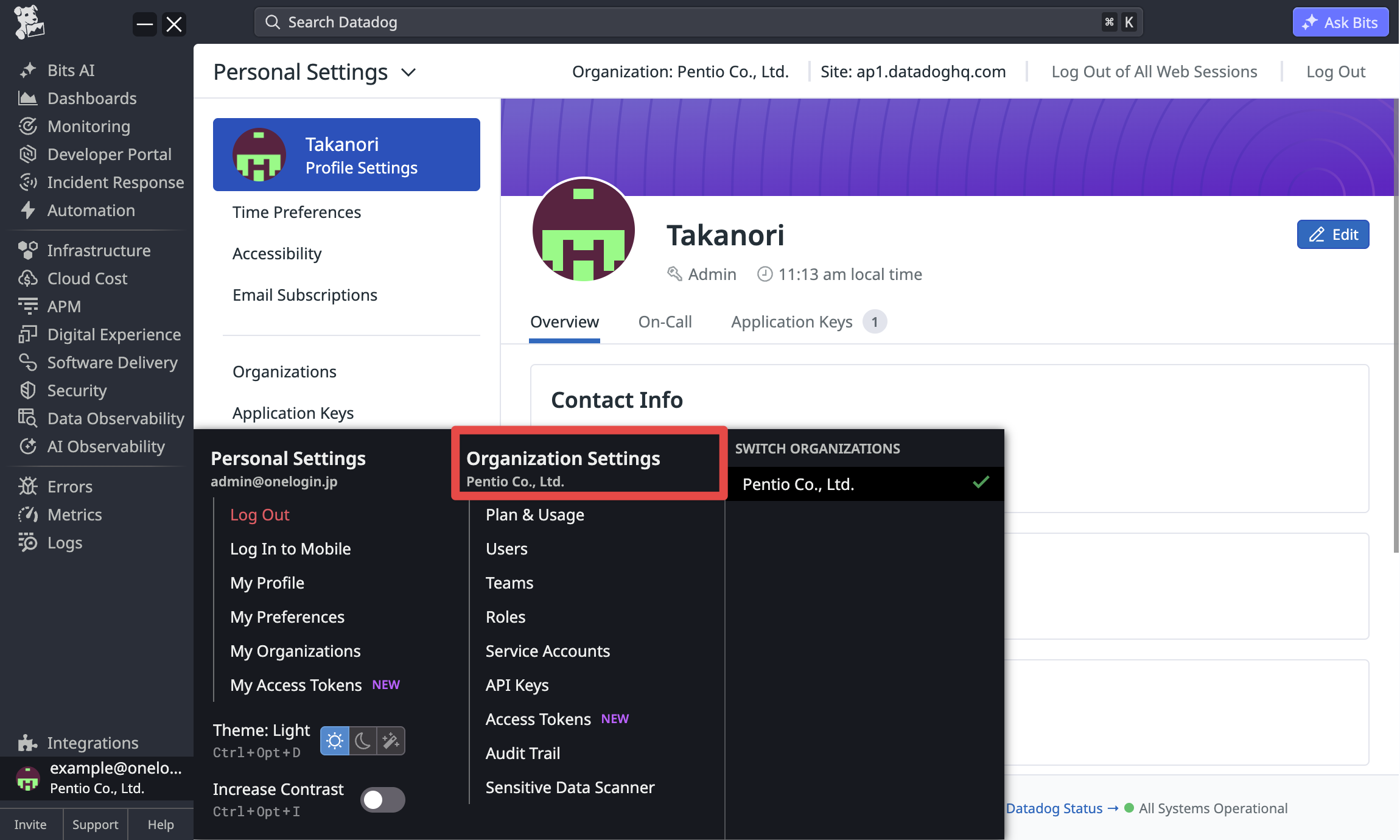Open Integrations puzzle icon
Viewport: 1400px width, 840px height.
click(x=27, y=743)
